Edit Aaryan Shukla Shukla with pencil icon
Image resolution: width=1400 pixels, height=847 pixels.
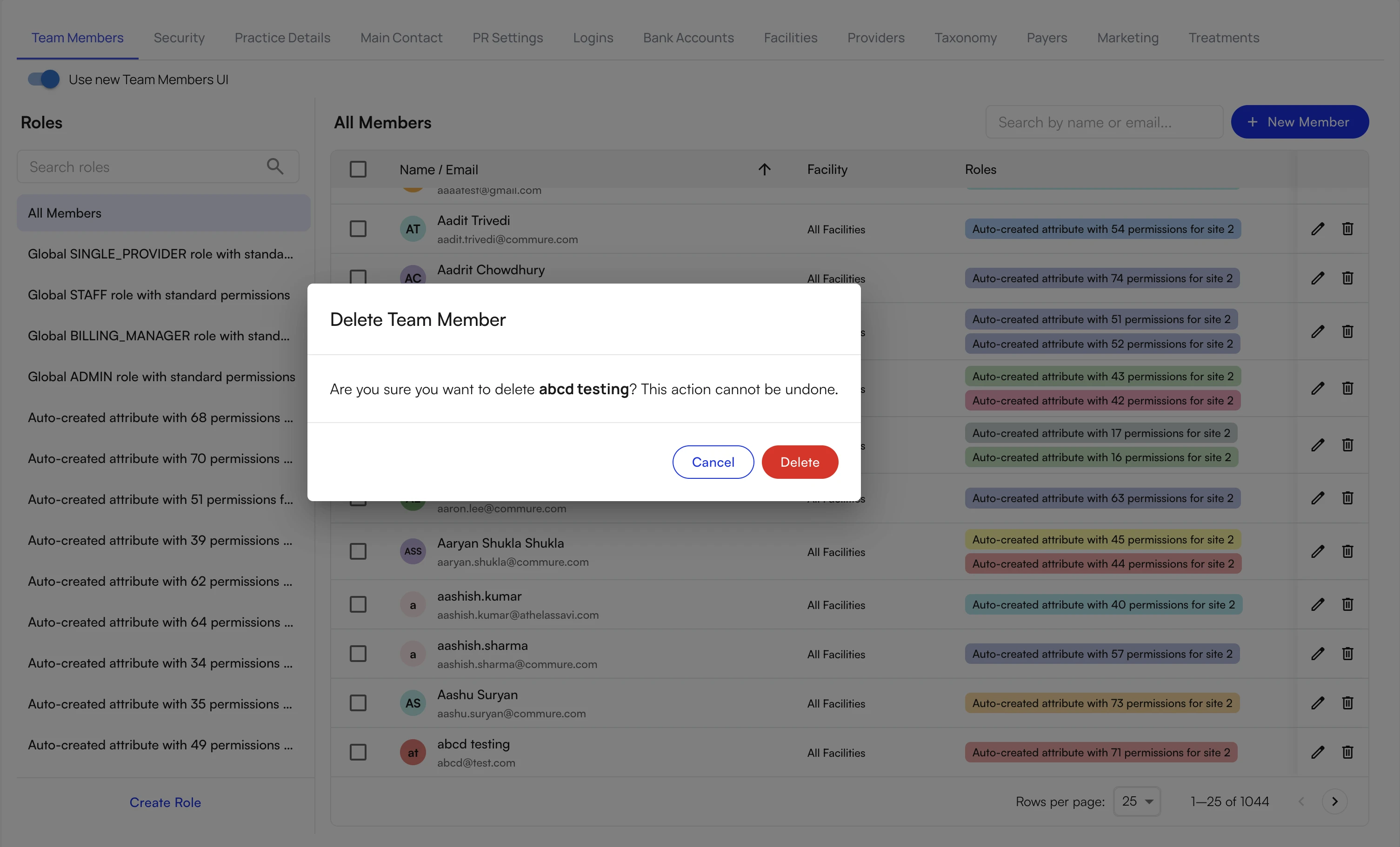point(1318,551)
